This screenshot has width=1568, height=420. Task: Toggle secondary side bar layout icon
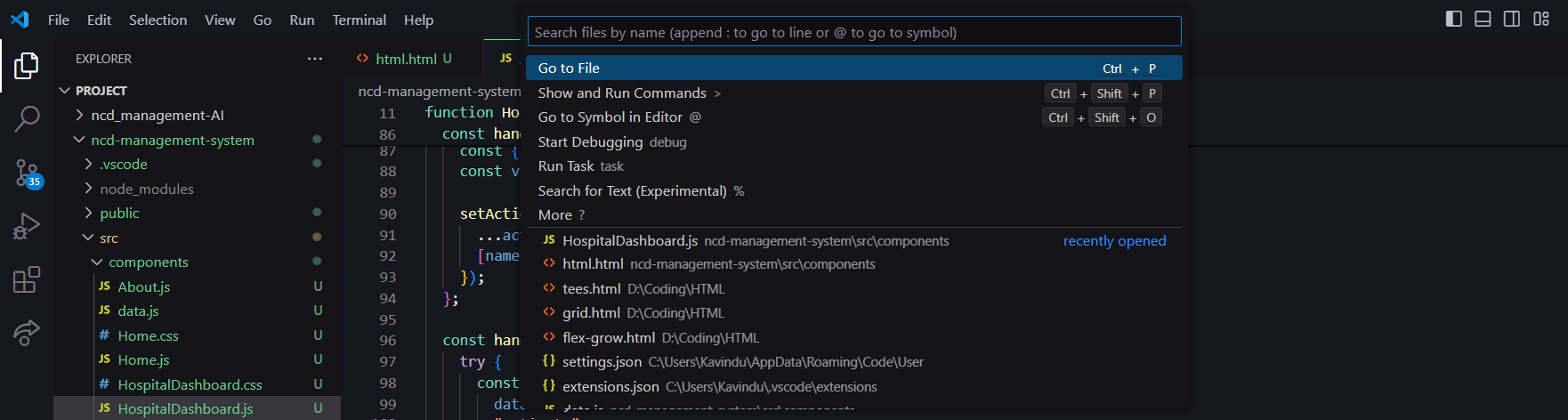pos(1512,19)
